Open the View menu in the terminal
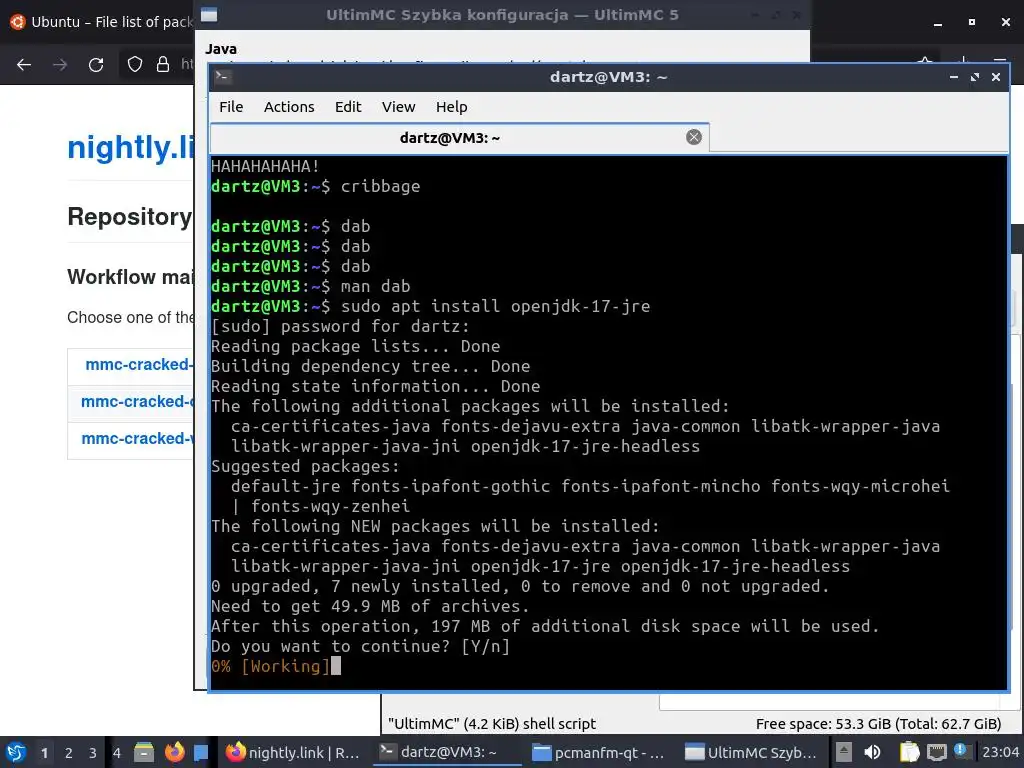Viewport: 1024px width, 768px height. (398, 106)
